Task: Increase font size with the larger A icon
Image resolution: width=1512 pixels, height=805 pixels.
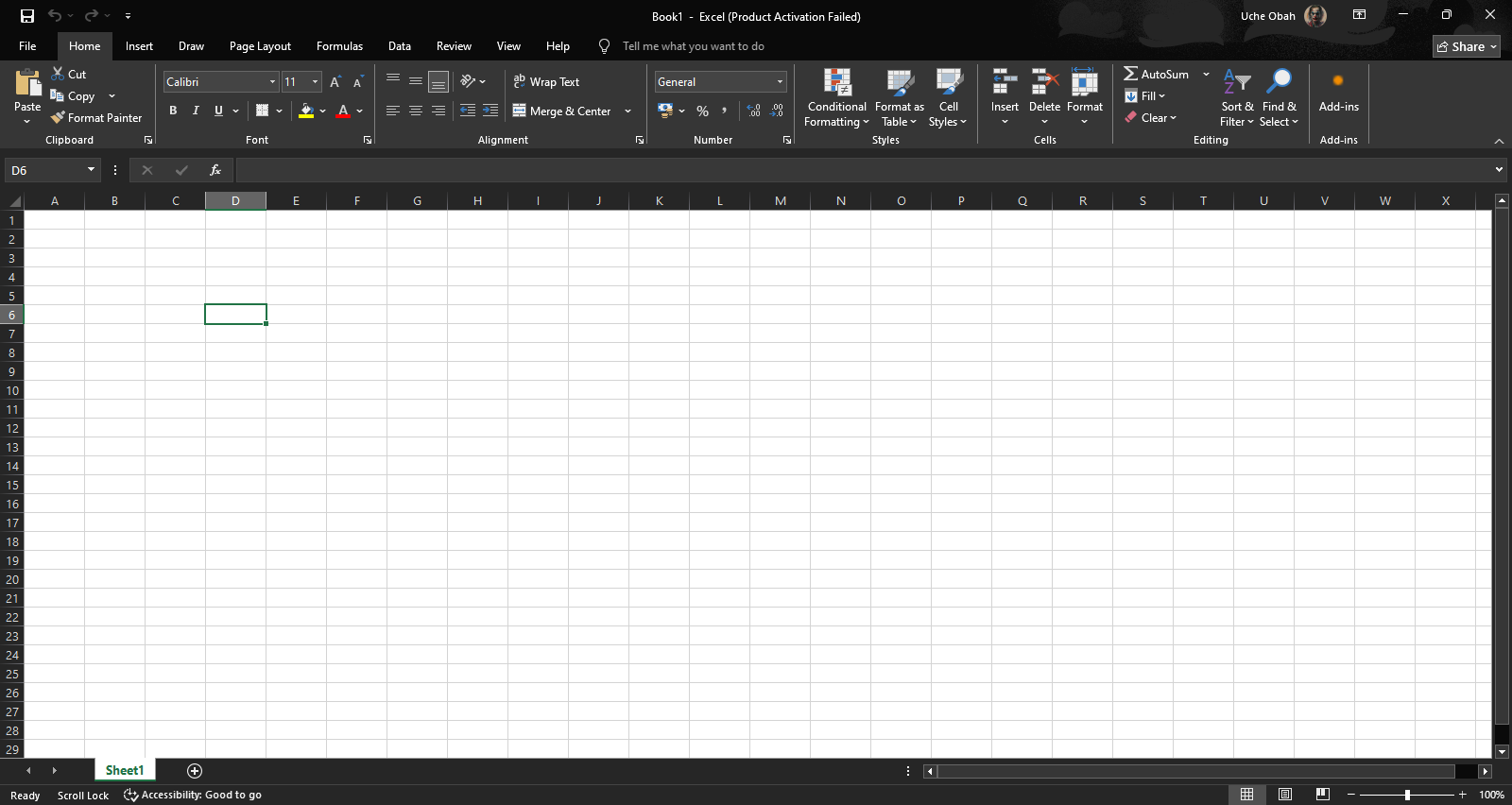Action: pyautogui.click(x=335, y=82)
